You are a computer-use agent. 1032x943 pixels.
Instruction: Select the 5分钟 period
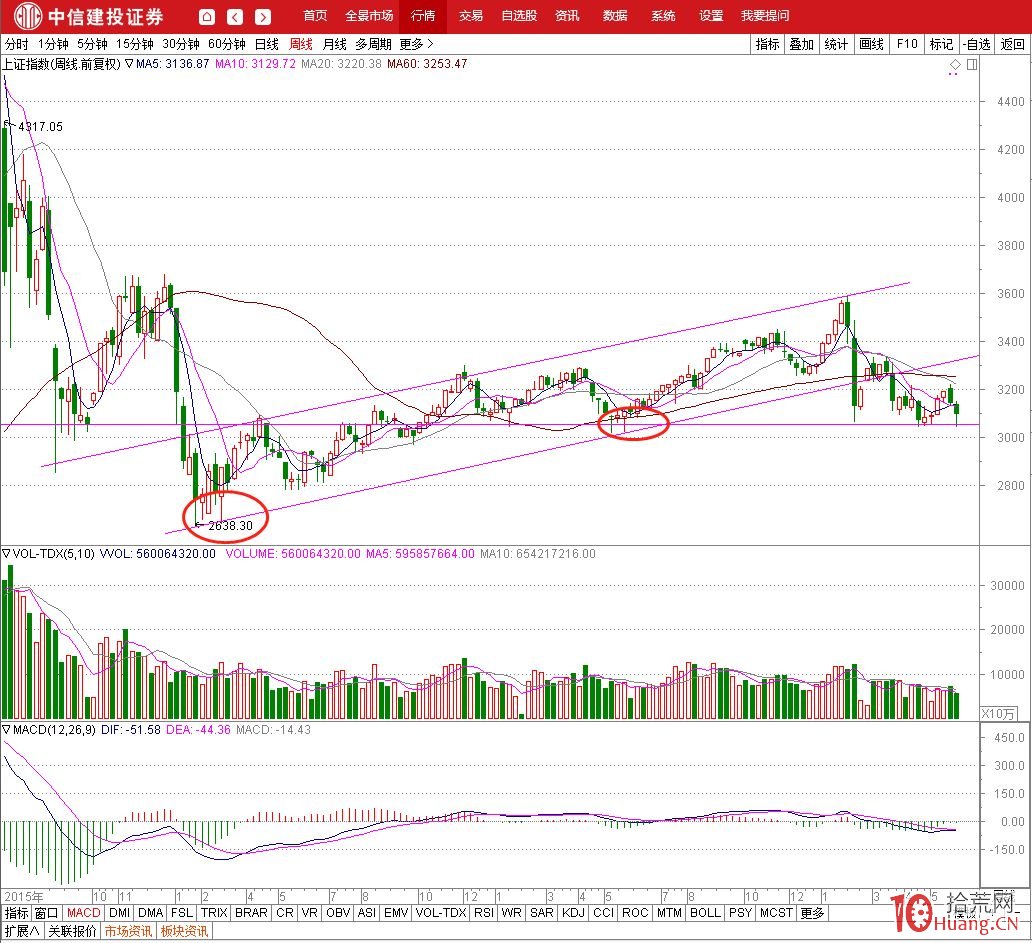pos(91,44)
